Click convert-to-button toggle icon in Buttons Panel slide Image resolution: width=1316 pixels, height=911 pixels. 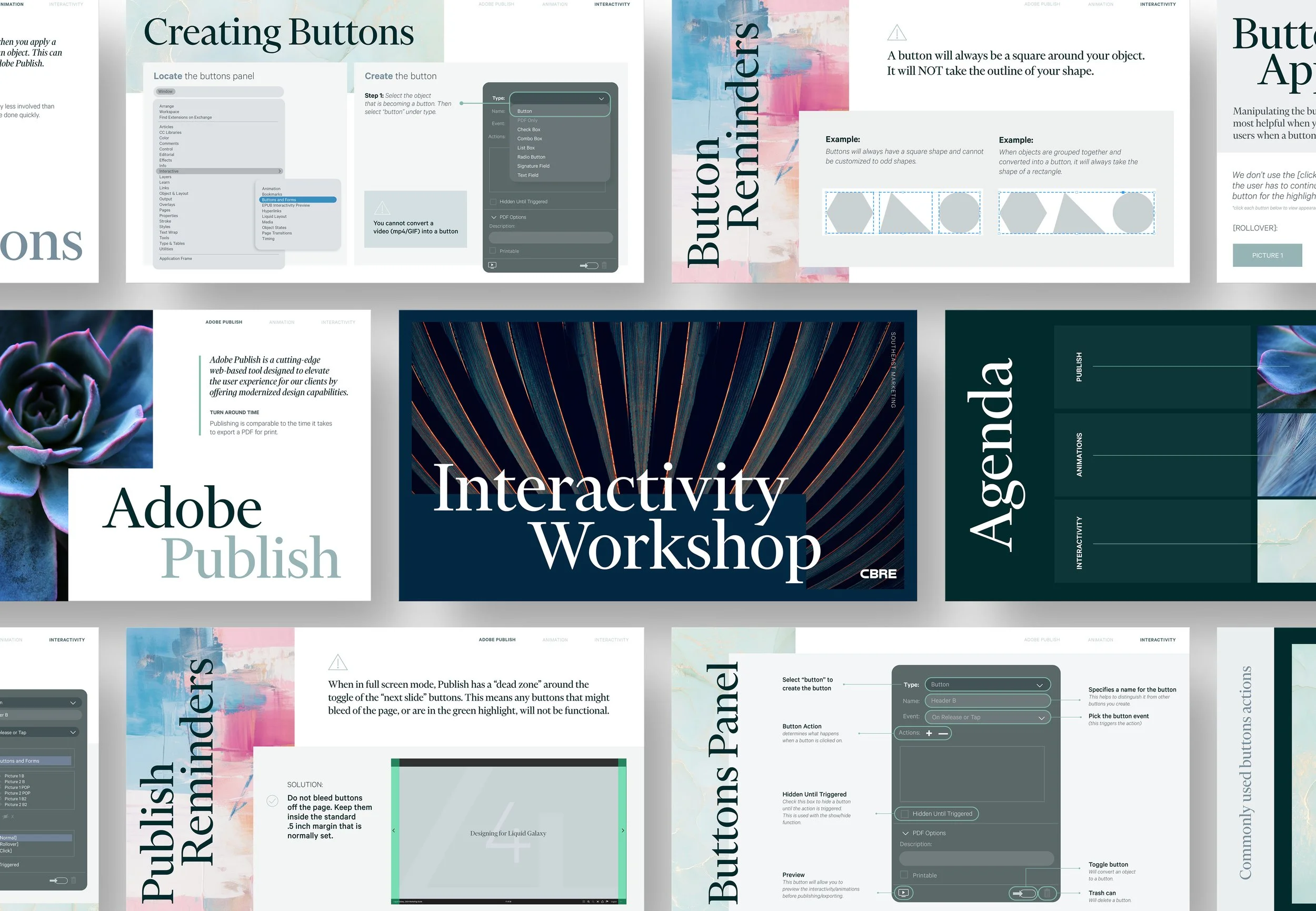click(1024, 893)
